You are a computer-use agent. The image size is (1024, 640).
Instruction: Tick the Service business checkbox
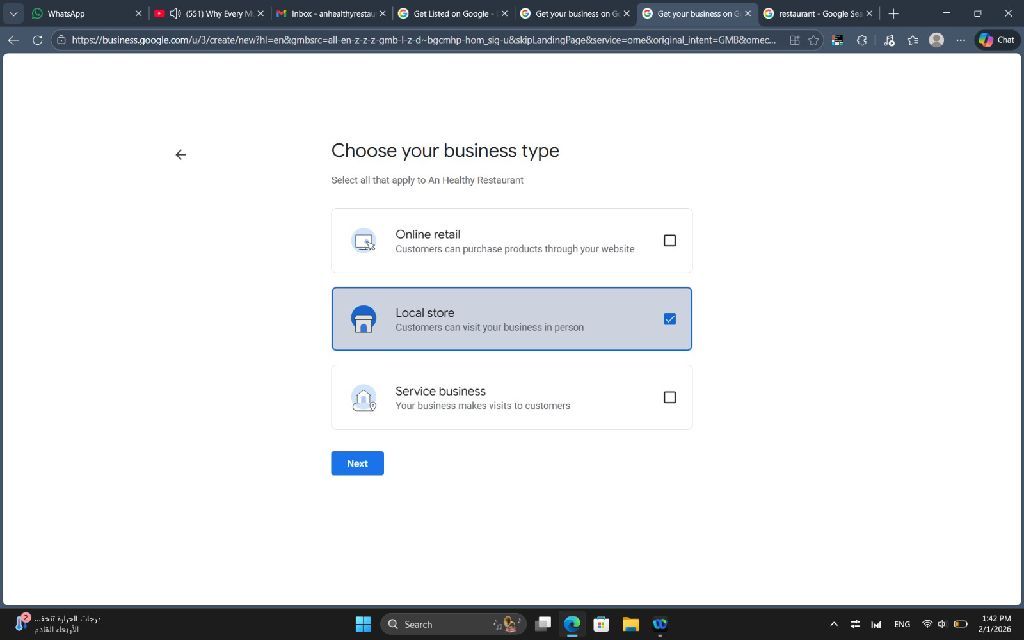tap(670, 397)
